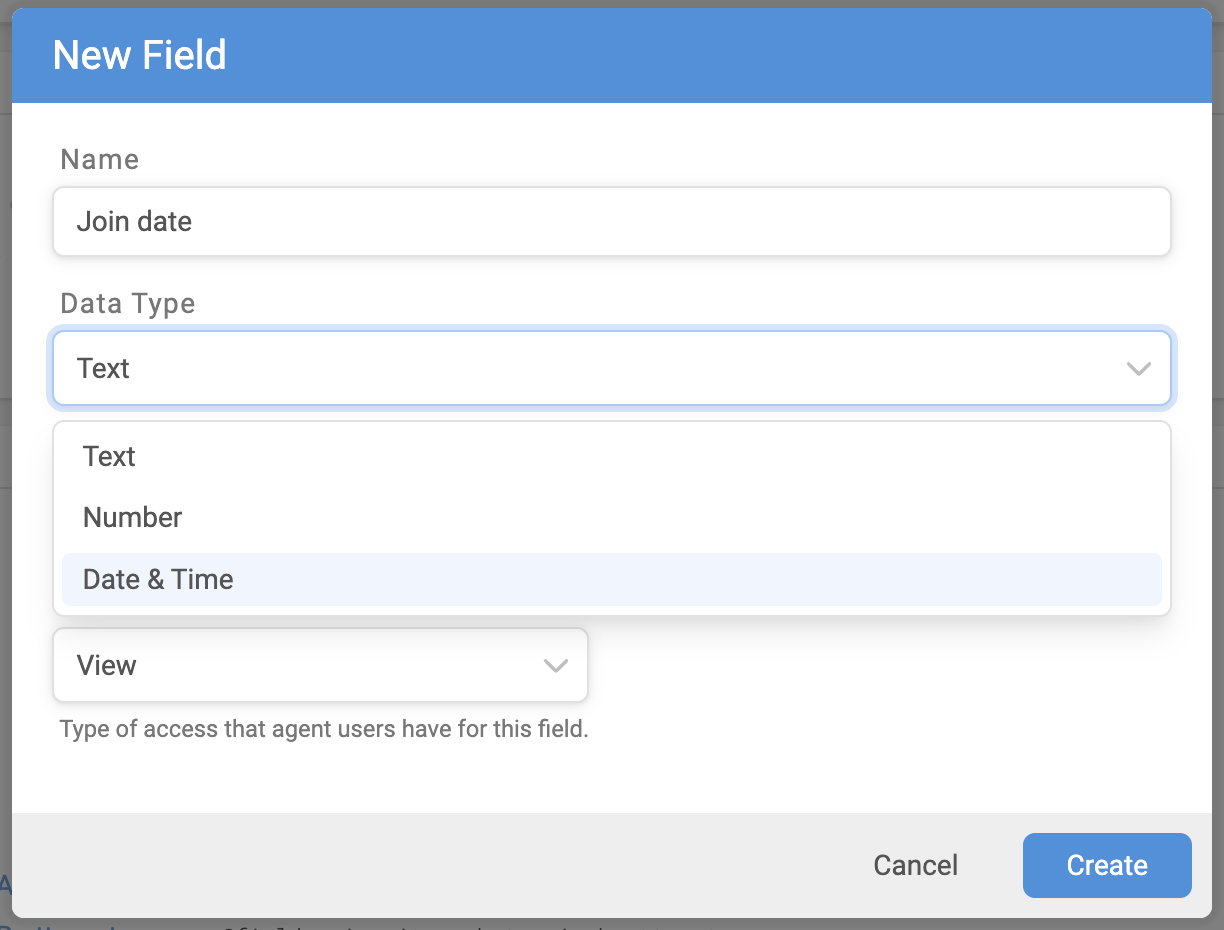Click the dimmed backdrop below the dialog

[611, 924]
